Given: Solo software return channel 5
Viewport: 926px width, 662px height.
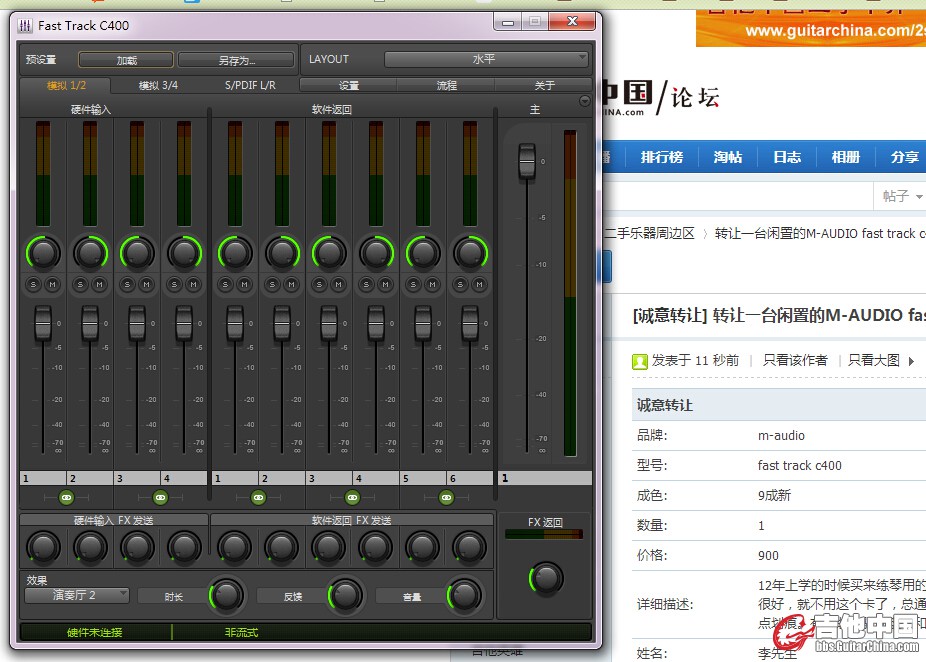Looking at the screenshot, I should tap(413, 285).
